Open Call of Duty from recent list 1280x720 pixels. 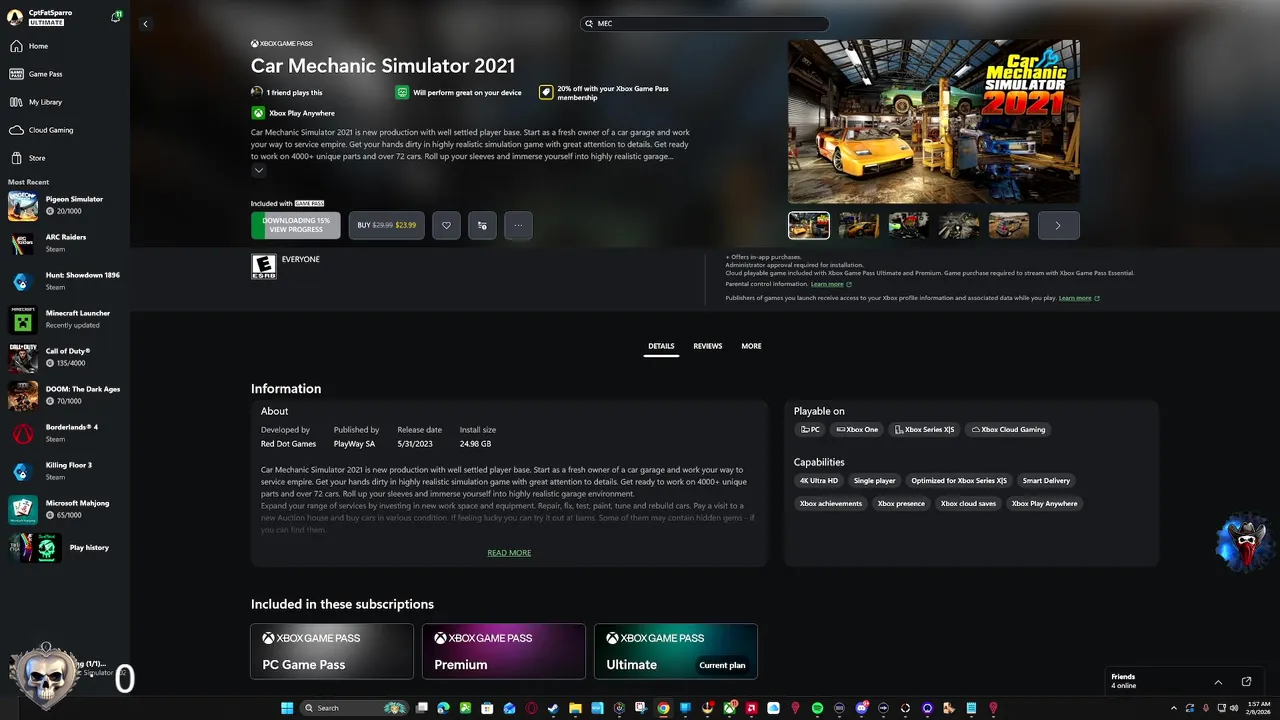pos(65,357)
